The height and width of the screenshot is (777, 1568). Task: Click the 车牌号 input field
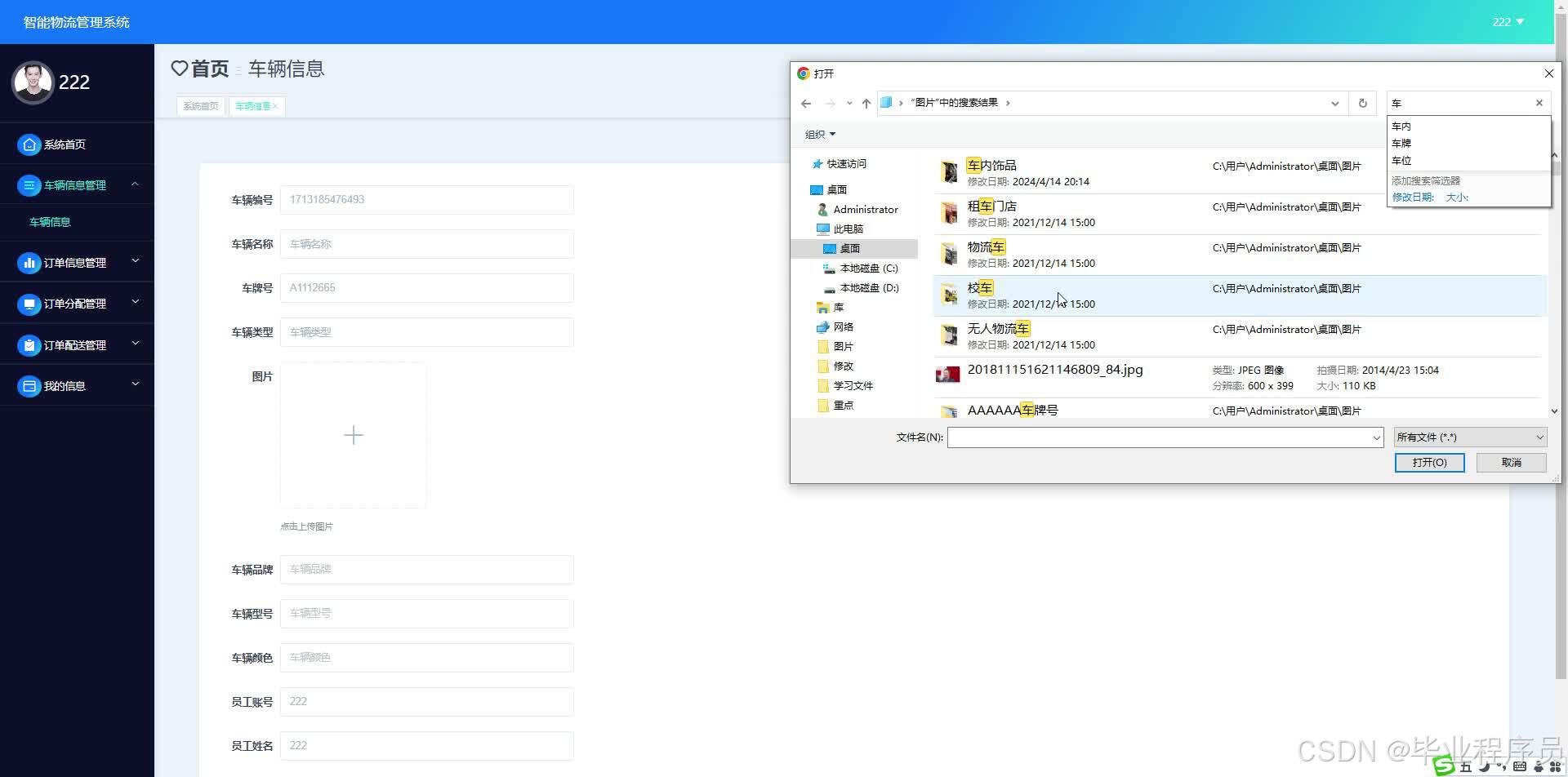427,288
